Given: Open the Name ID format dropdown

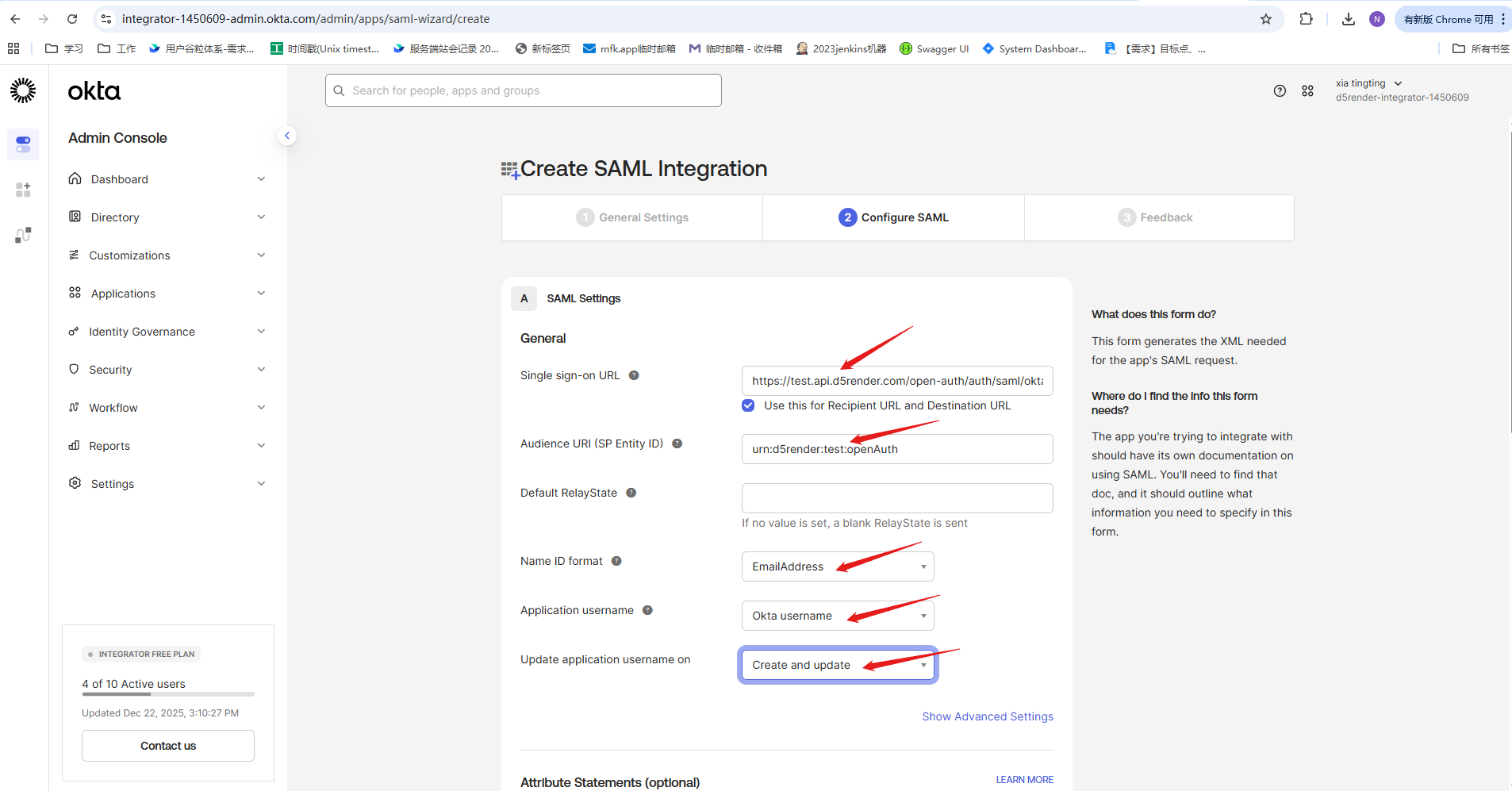Looking at the screenshot, I should tap(838, 566).
